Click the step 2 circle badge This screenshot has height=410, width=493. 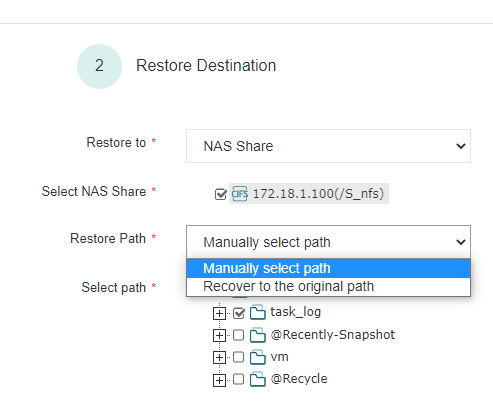99,66
